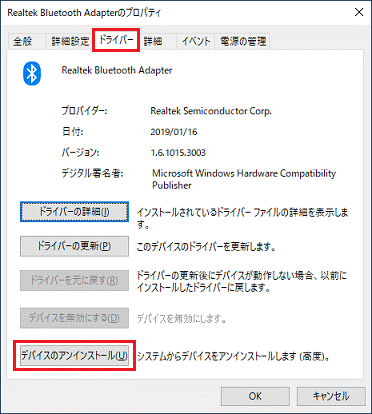Click the システムからデバイスをアンインストールします description

[x=233, y=357]
